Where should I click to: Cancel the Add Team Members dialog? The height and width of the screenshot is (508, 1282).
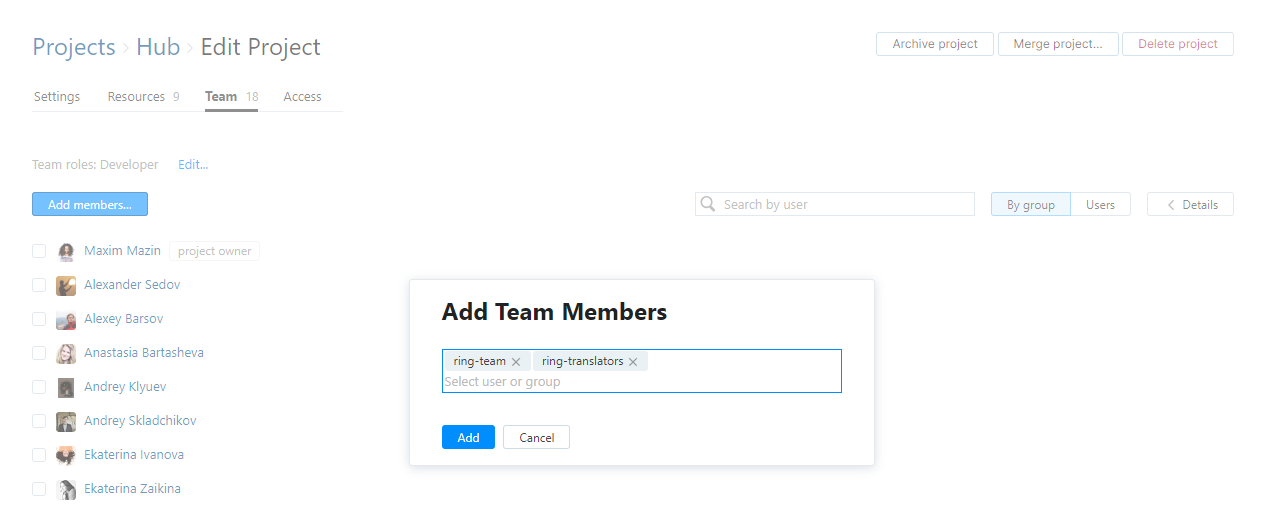(x=536, y=437)
